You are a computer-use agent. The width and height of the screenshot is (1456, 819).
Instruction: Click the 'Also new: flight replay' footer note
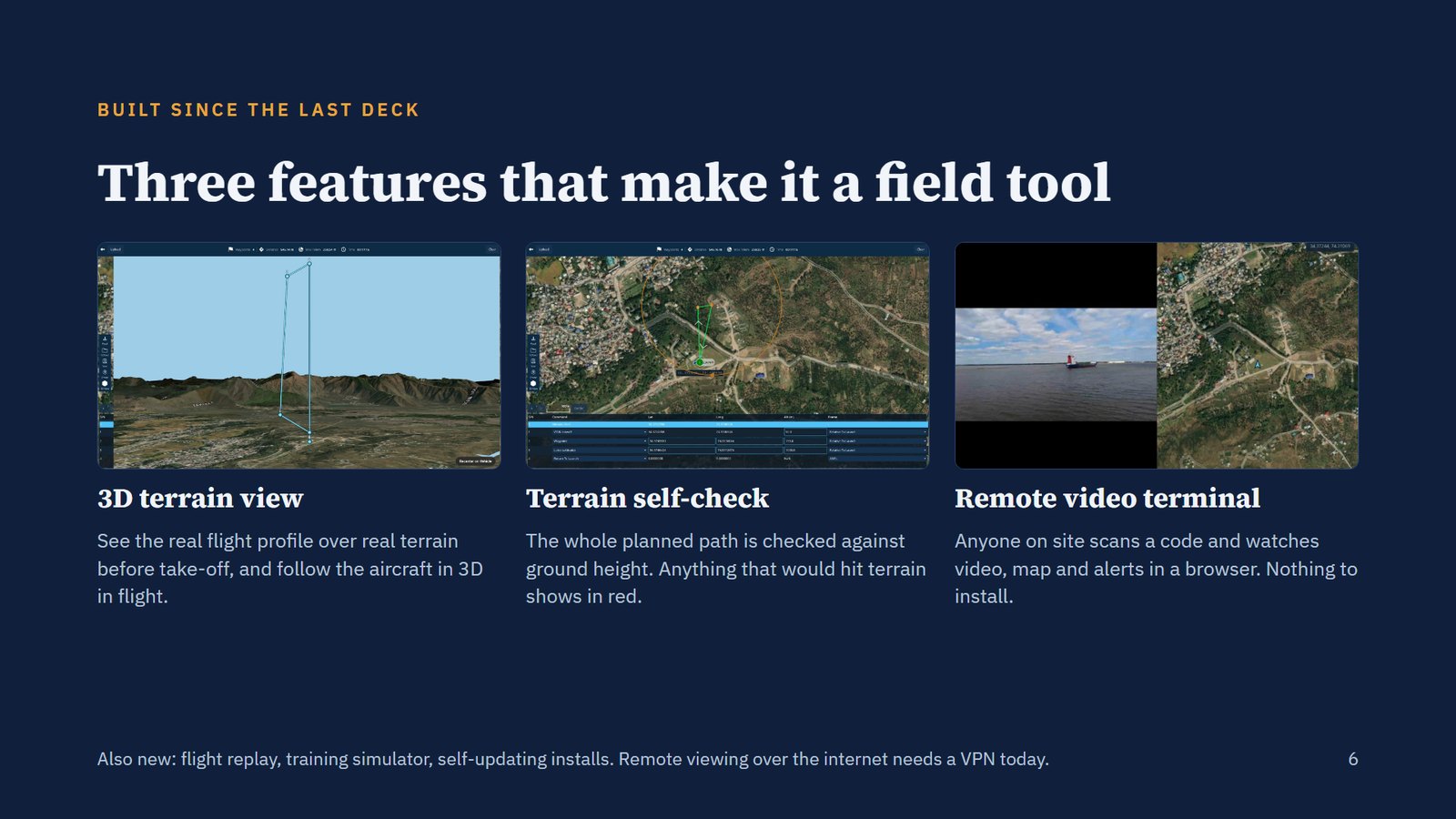(573, 759)
